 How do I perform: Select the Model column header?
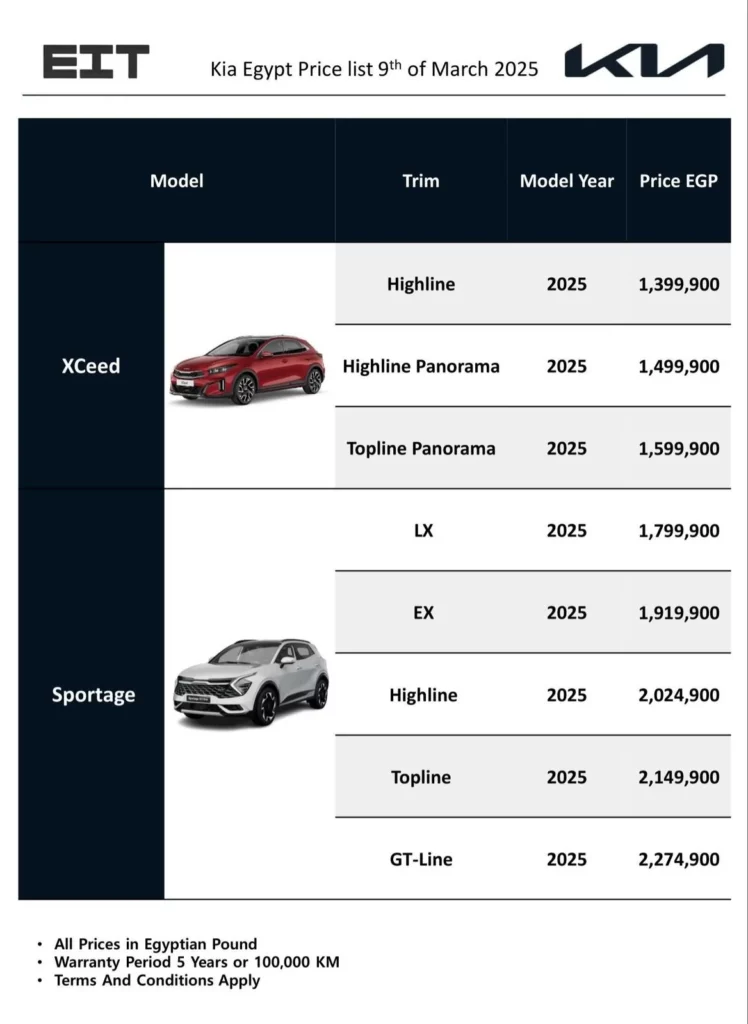pos(176,181)
